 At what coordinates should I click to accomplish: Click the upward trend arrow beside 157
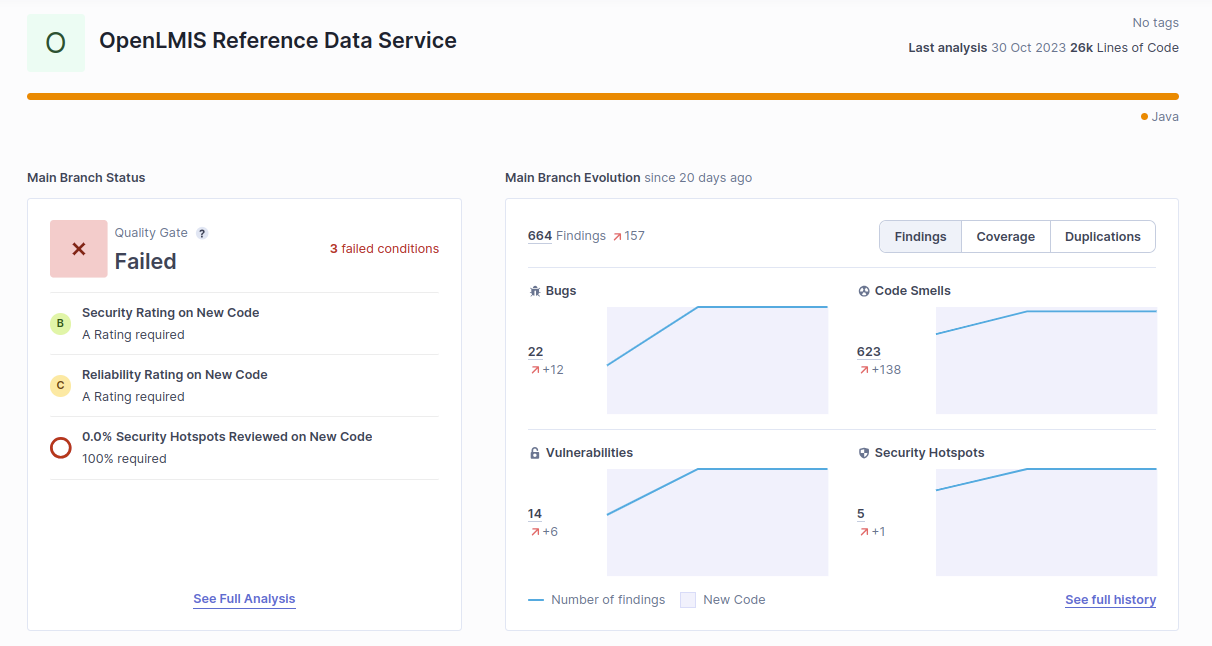[617, 236]
